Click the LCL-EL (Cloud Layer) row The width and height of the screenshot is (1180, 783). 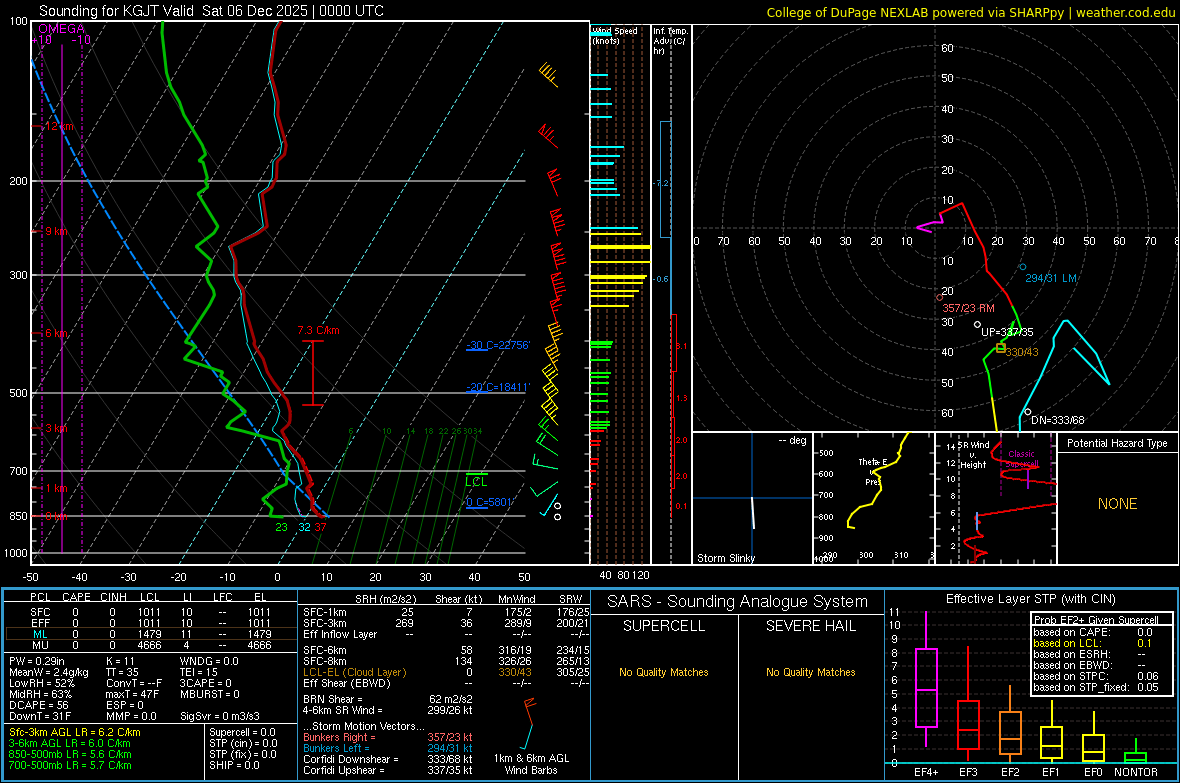[446, 672]
